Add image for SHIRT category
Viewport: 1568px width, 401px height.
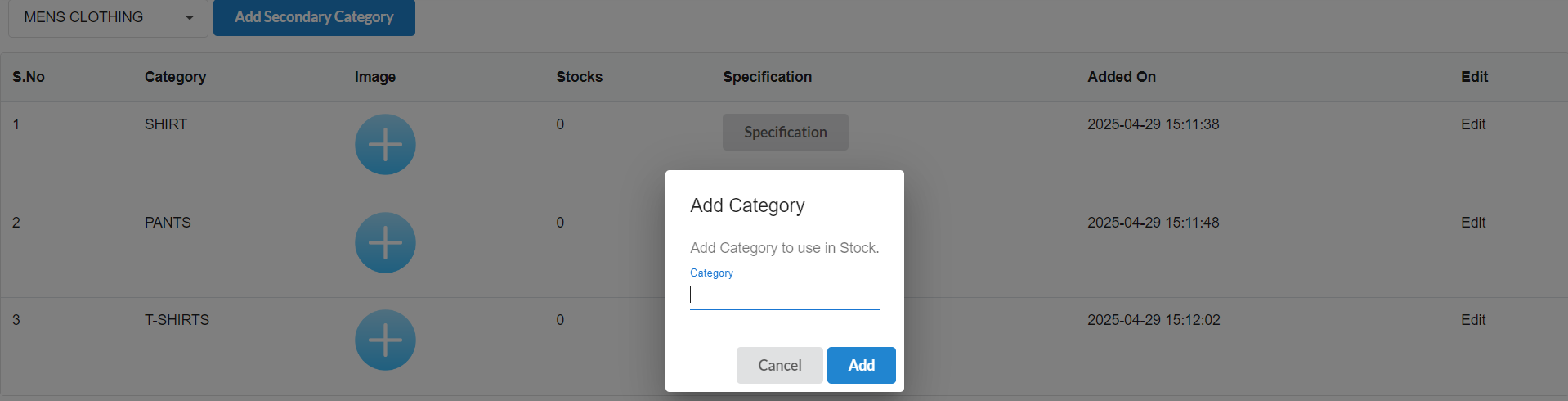pyautogui.click(x=385, y=145)
